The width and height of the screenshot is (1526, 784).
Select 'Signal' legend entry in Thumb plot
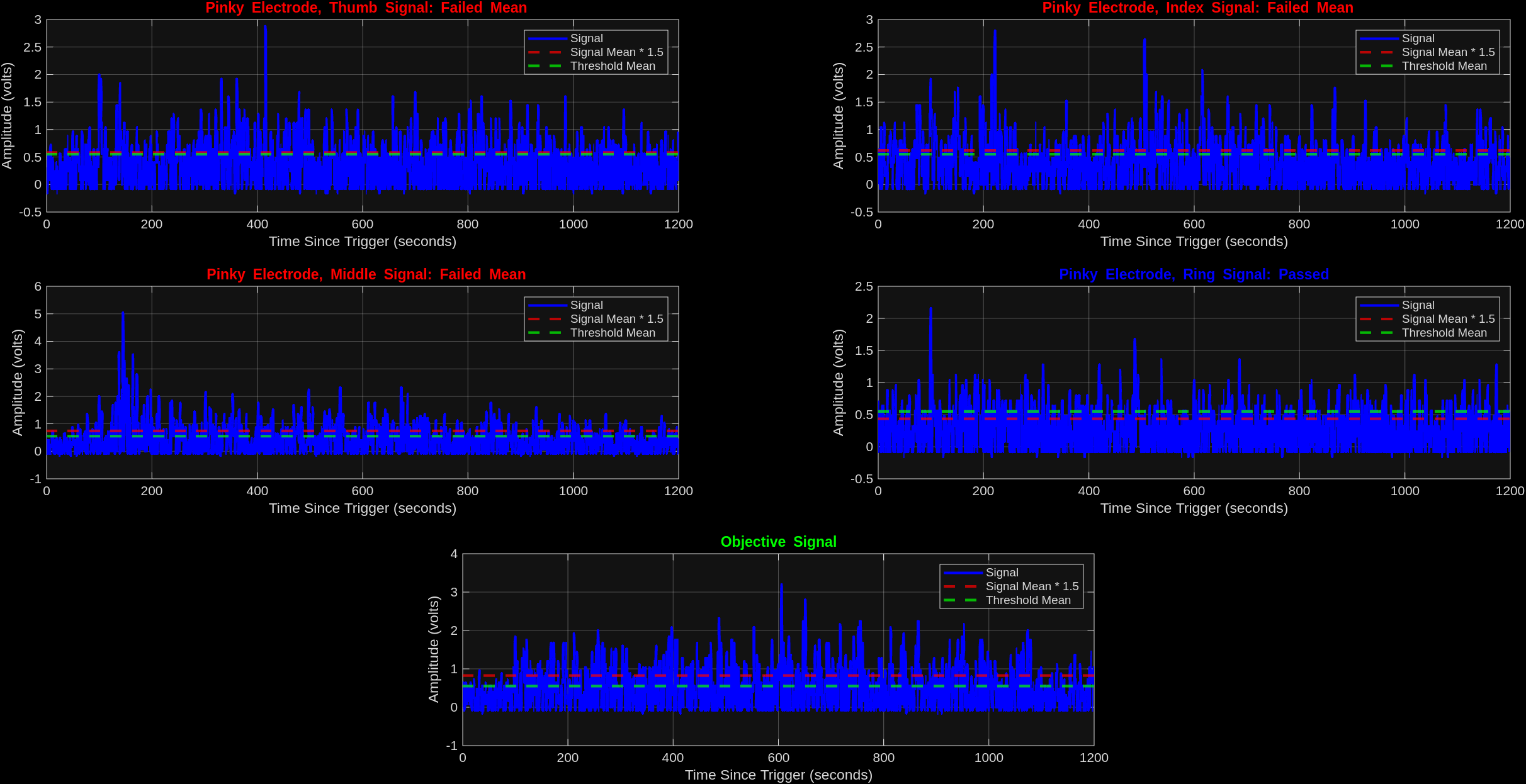pyautogui.click(x=586, y=39)
